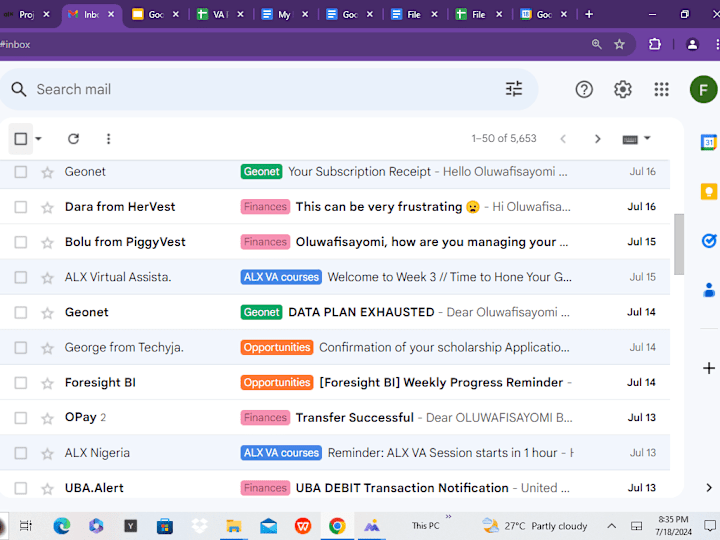The width and height of the screenshot is (720, 540).
Task: Tick the select-all emails checkbox
Action: (x=21, y=139)
